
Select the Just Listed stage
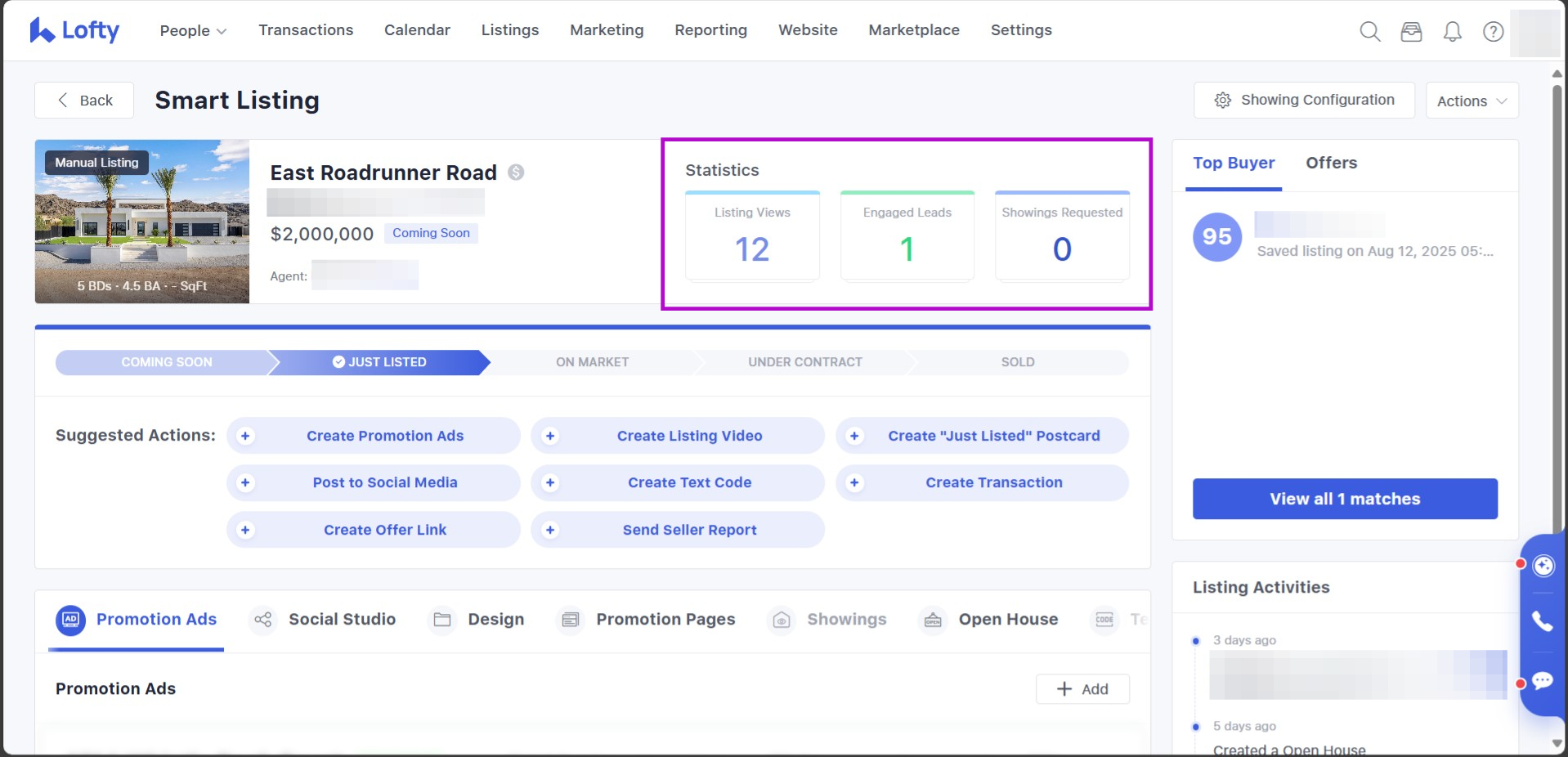[x=379, y=362]
